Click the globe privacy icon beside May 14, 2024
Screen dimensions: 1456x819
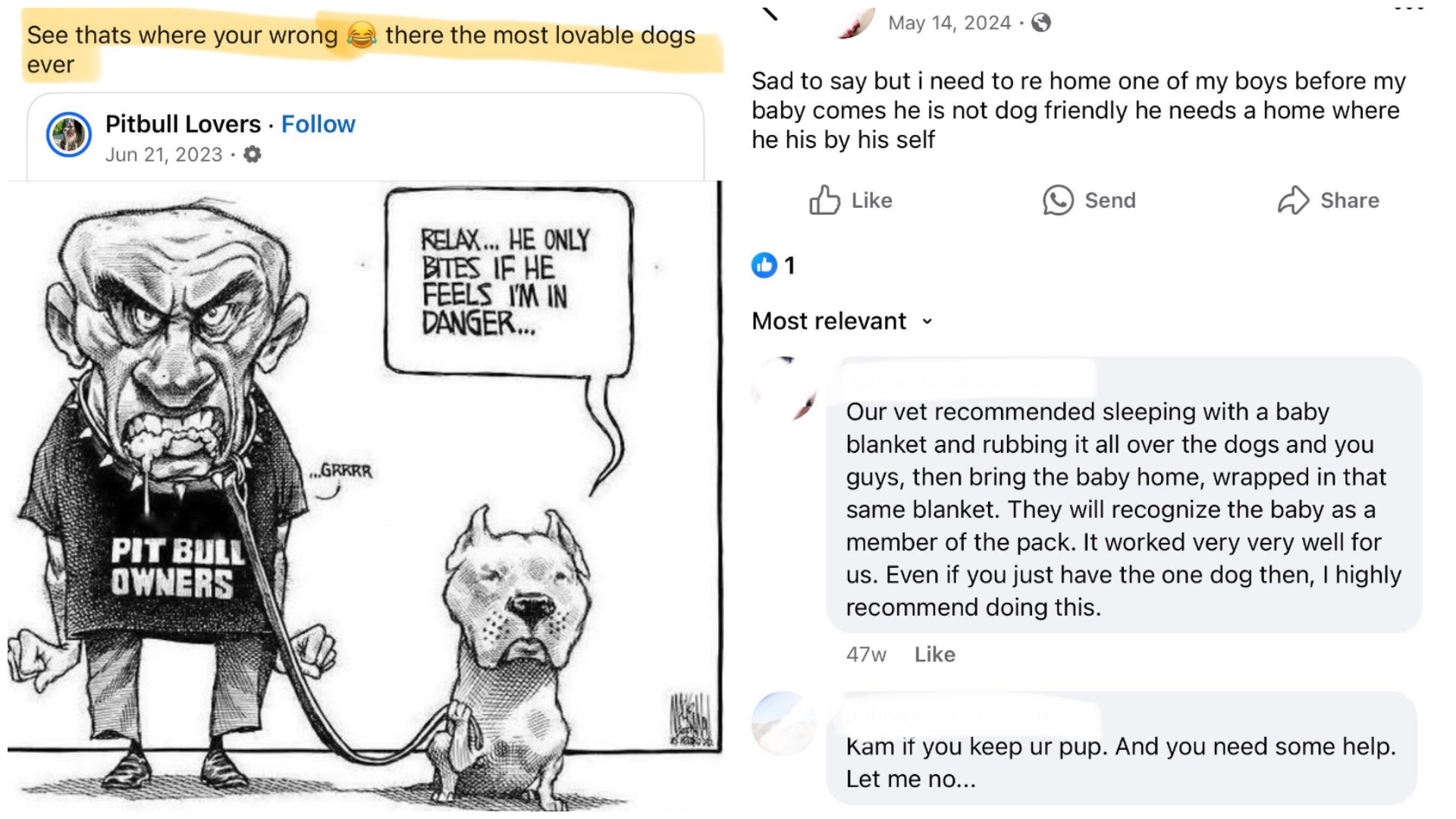tap(1041, 23)
